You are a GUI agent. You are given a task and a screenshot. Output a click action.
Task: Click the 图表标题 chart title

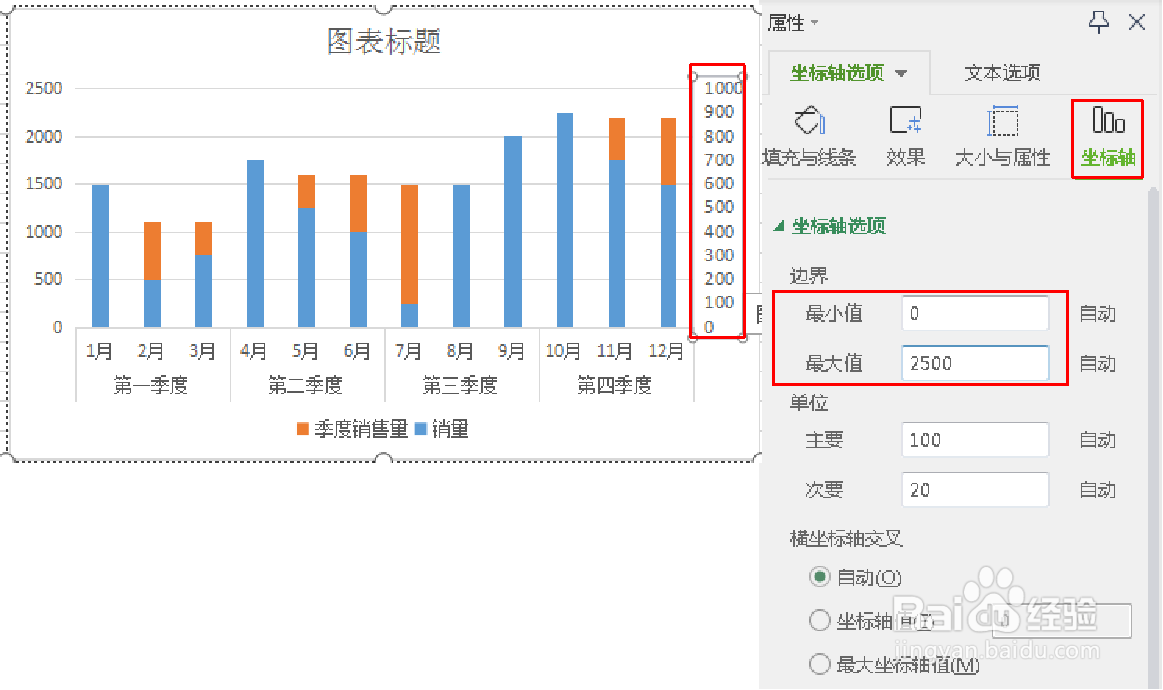[384, 41]
